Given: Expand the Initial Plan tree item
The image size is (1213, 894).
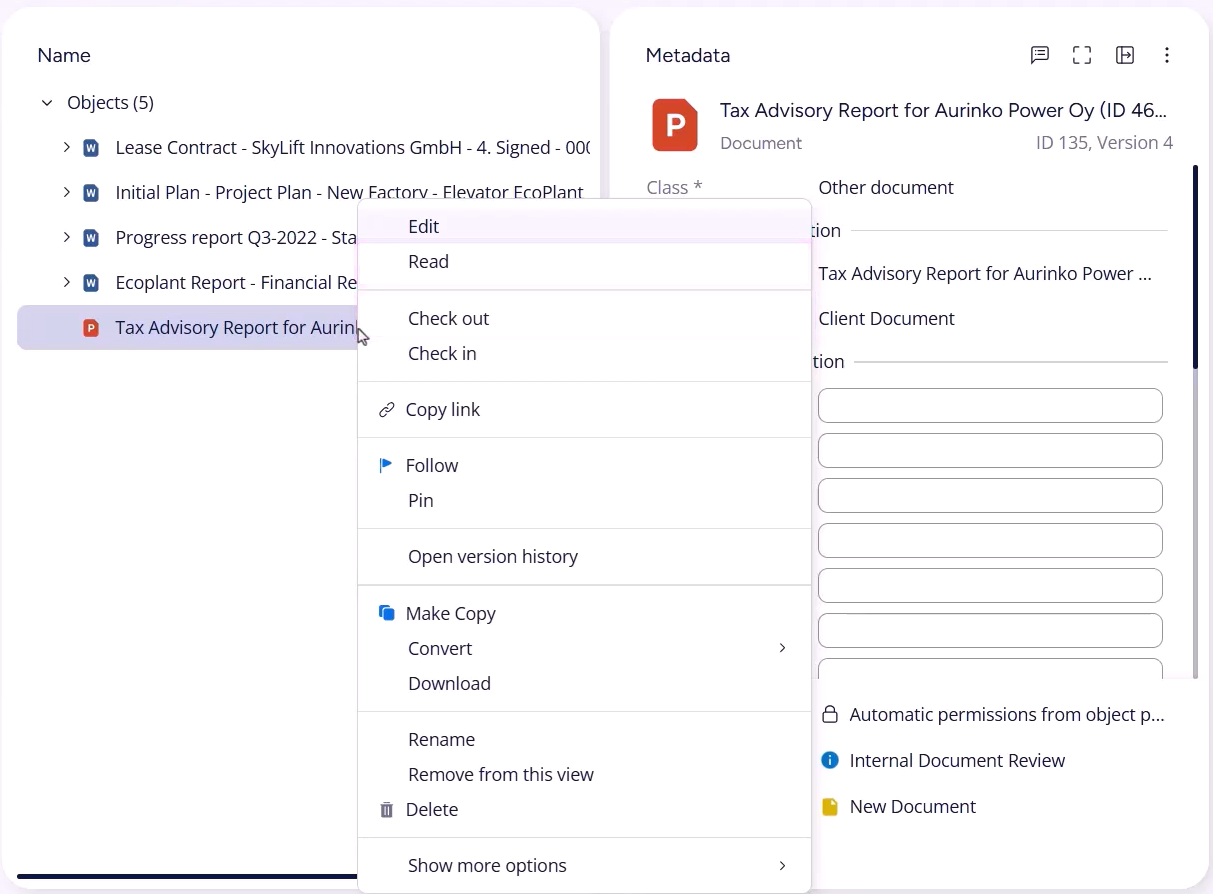Looking at the screenshot, I should click(x=66, y=193).
